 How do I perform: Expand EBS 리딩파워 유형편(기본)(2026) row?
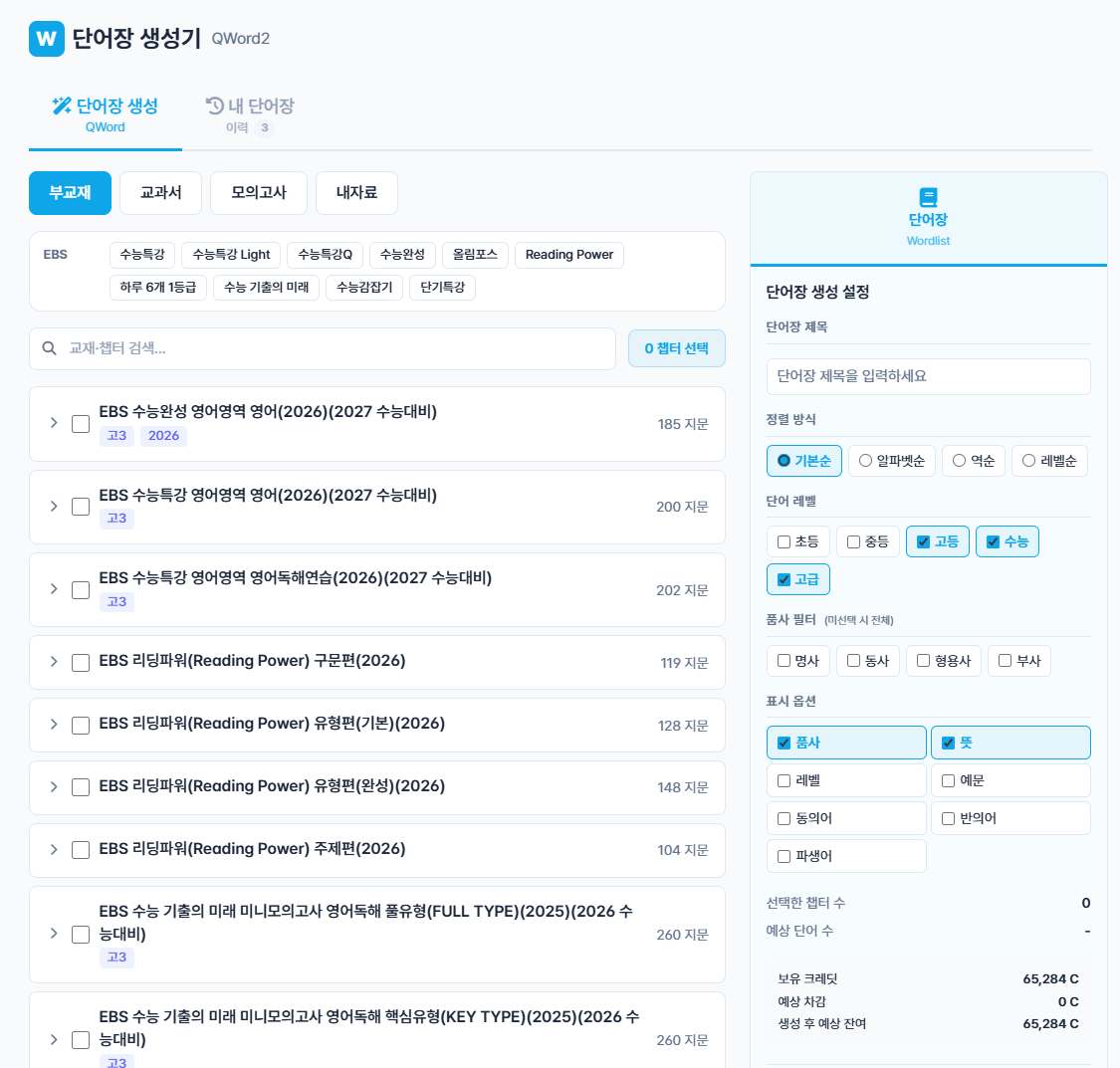(54, 725)
